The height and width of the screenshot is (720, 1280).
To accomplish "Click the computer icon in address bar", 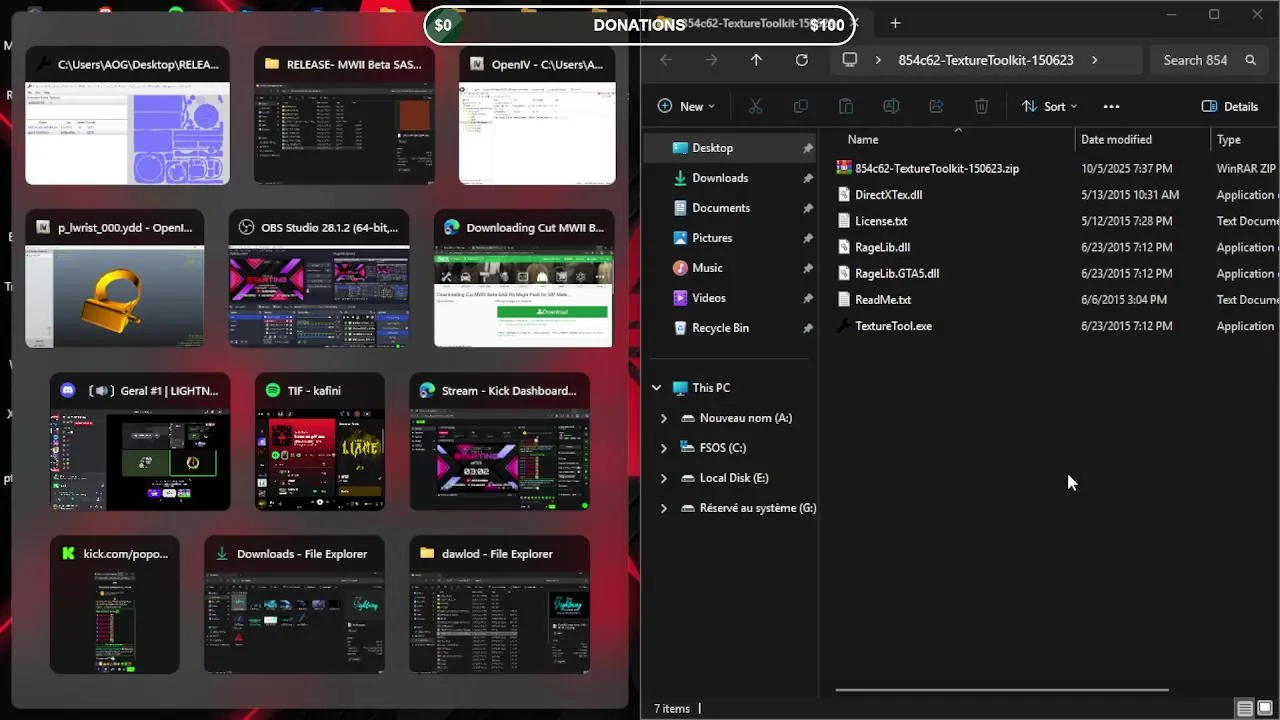I will point(850,60).
